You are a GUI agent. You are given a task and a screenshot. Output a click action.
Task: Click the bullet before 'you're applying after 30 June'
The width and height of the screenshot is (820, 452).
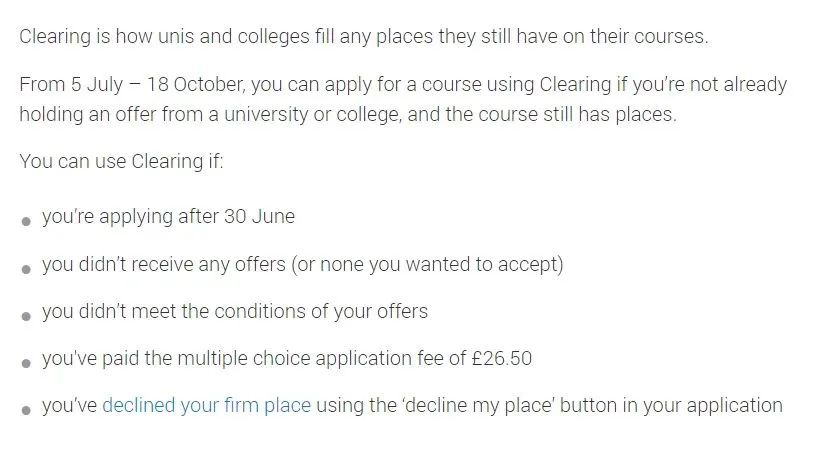(x=26, y=221)
